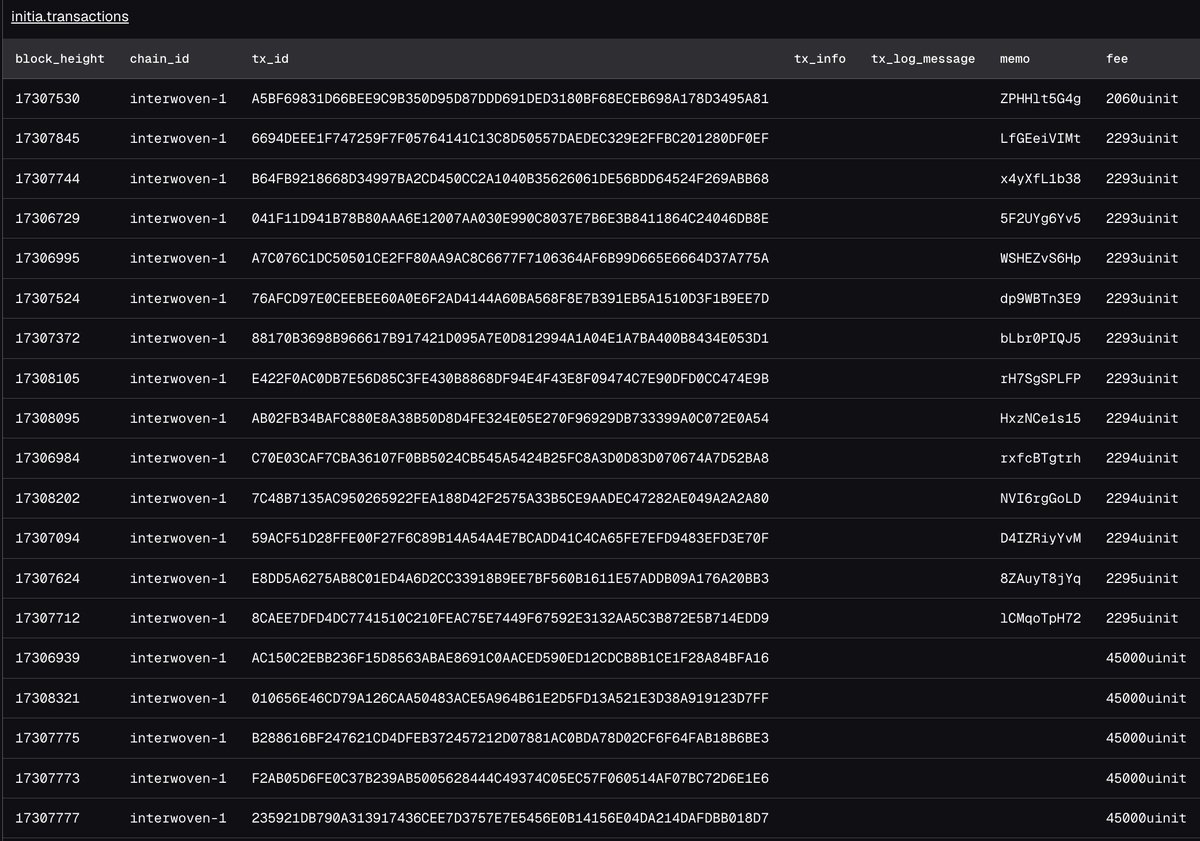The width and height of the screenshot is (1200, 841).
Task: Select memo value NVI6rgGoLD
Action: 1040,499
